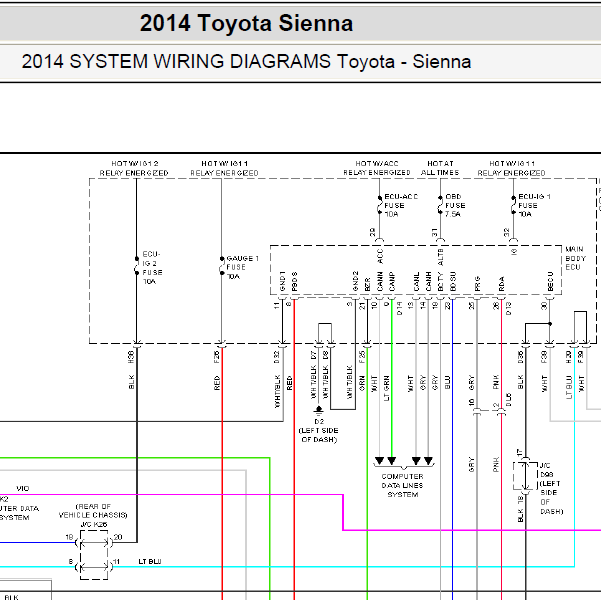The image size is (601, 600).
Task: Click the 'COMPUTER DATA LINES SYSTEM' reference label
Action: click(402, 485)
